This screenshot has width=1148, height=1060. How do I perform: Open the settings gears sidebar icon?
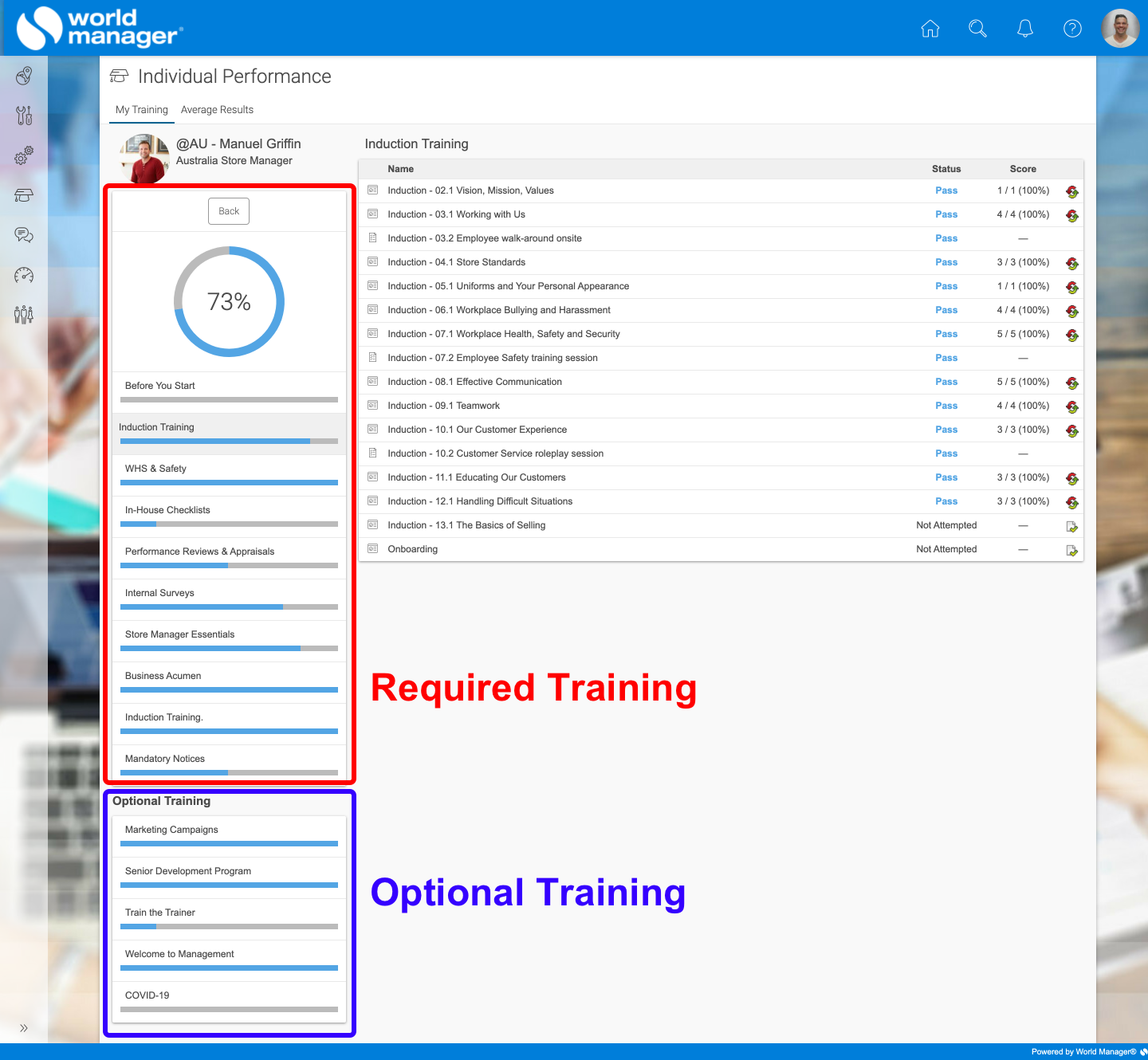pyautogui.click(x=24, y=155)
